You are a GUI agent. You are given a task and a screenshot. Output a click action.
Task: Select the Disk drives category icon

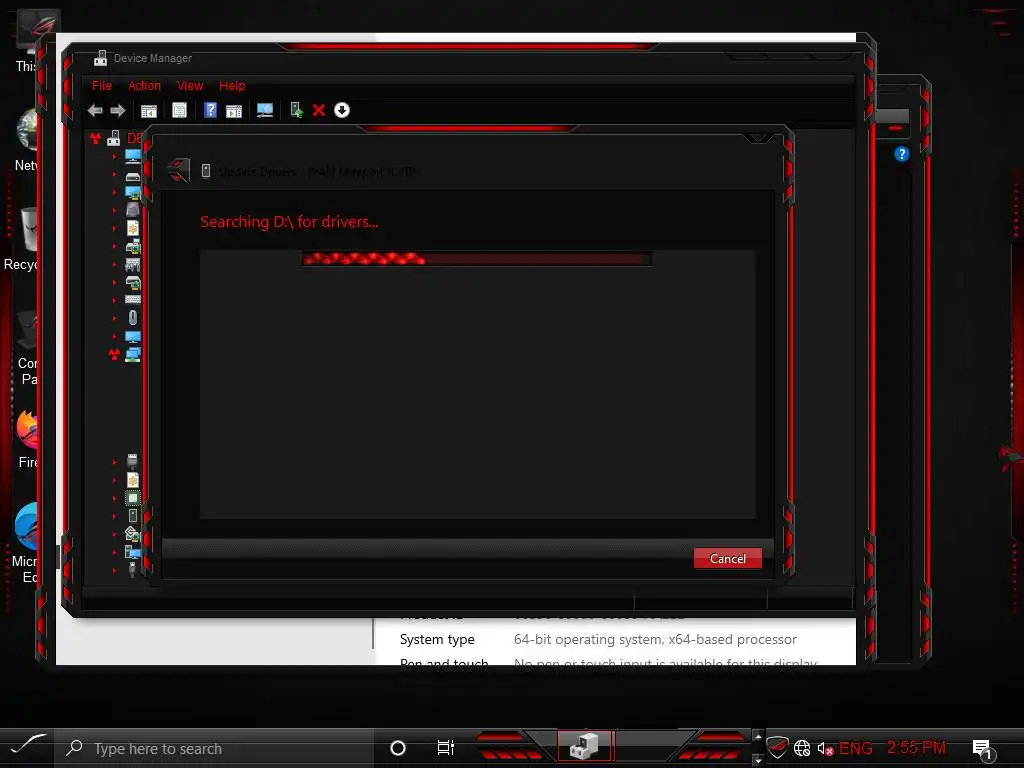(x=133, y=176)
